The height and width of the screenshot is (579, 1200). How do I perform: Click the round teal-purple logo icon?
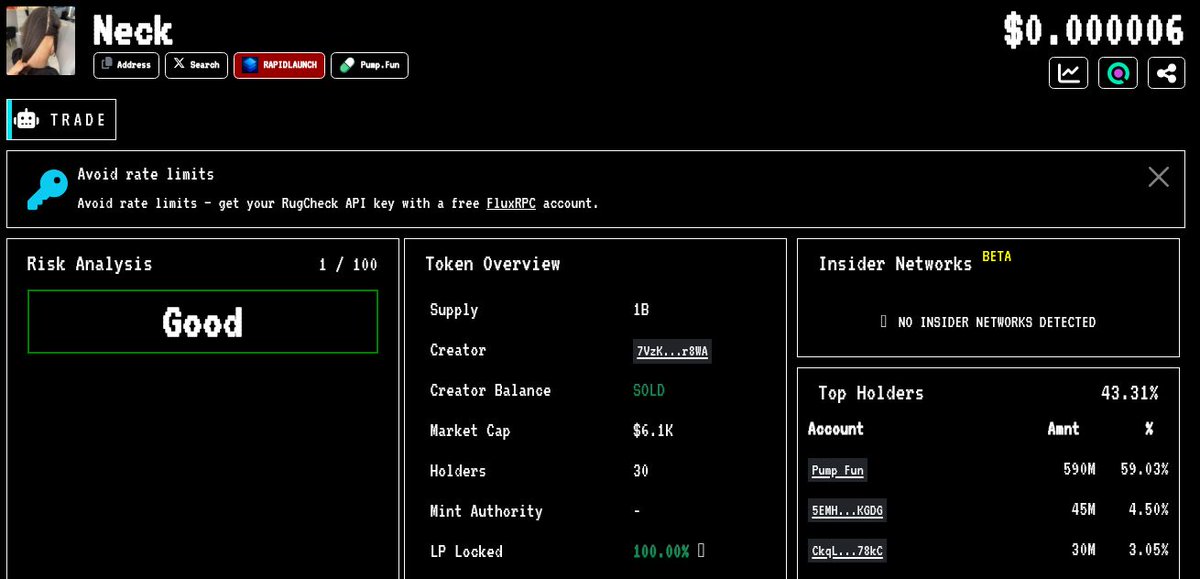pos(1117,73)
